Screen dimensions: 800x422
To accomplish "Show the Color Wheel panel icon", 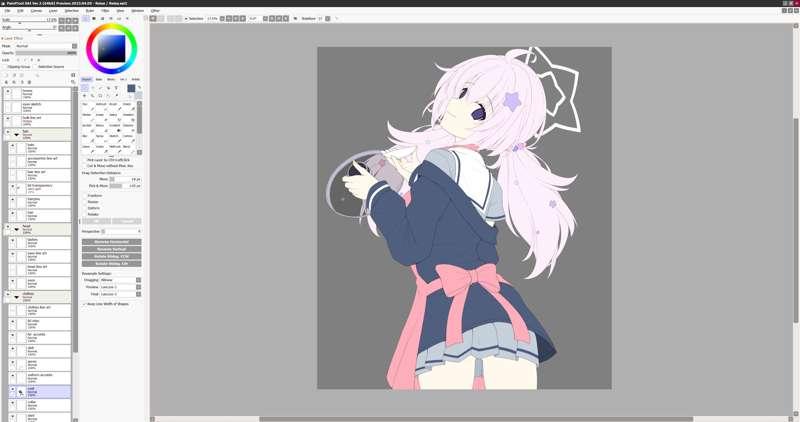I will click(x=86, y=18).
